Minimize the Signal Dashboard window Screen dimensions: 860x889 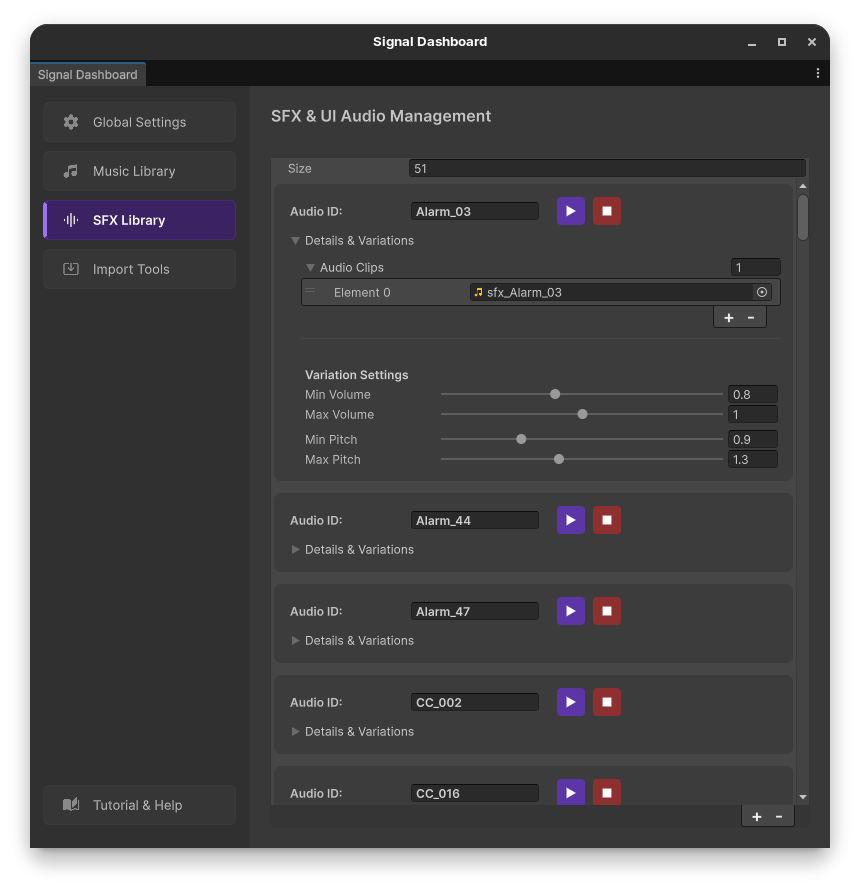pyautogui.click(x=752, y=42)
